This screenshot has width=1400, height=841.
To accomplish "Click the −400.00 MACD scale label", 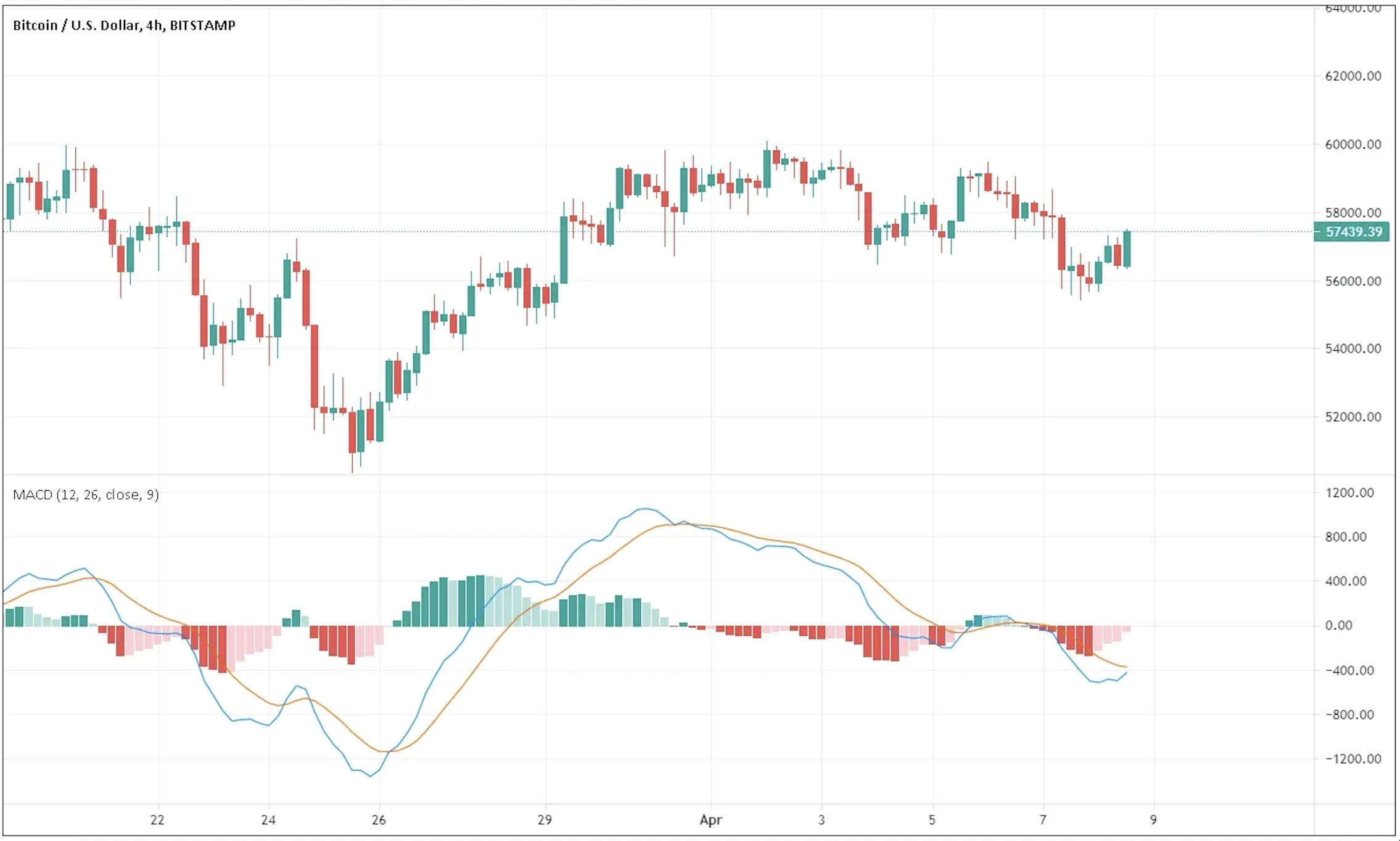I will [x=1349, y=670].
